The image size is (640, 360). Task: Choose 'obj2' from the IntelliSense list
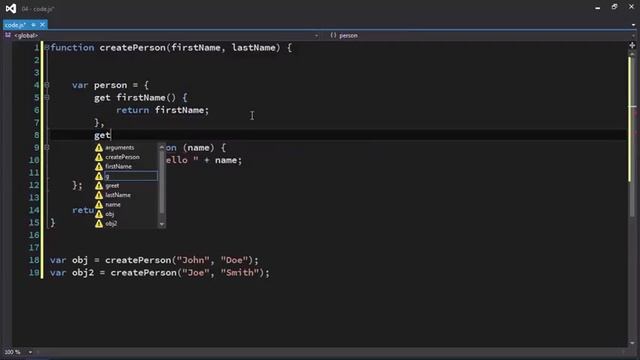pos(111,224)
